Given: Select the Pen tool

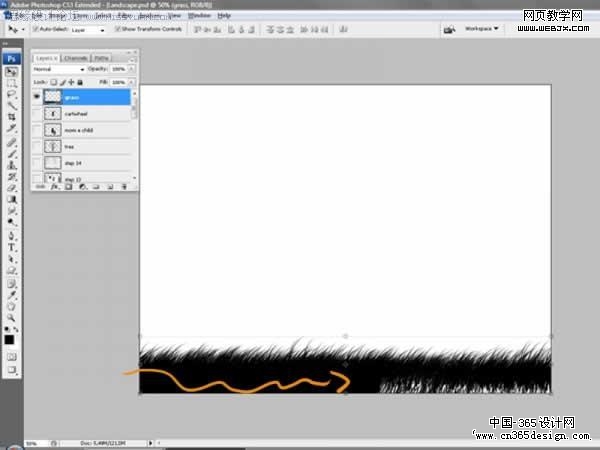Looking at the screenshot, I should click(11, 236).
